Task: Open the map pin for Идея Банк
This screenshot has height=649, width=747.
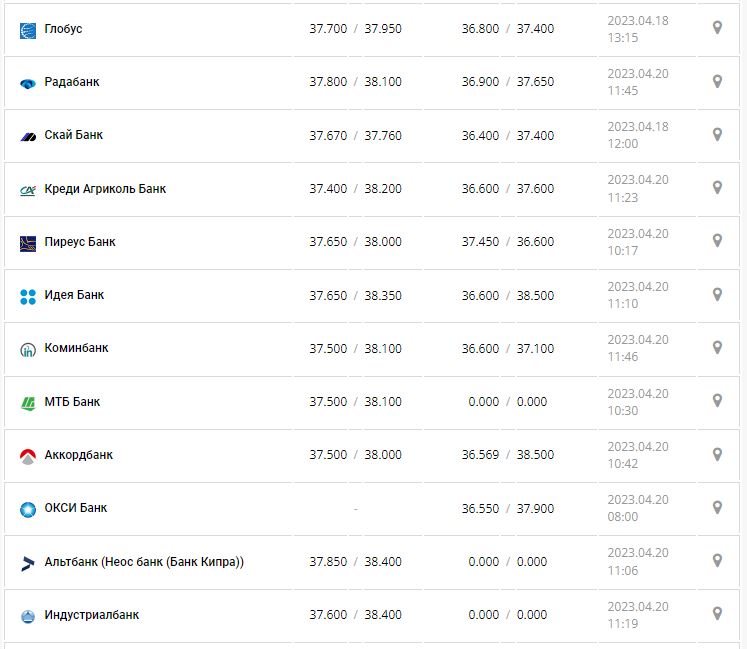Action: 717,294
